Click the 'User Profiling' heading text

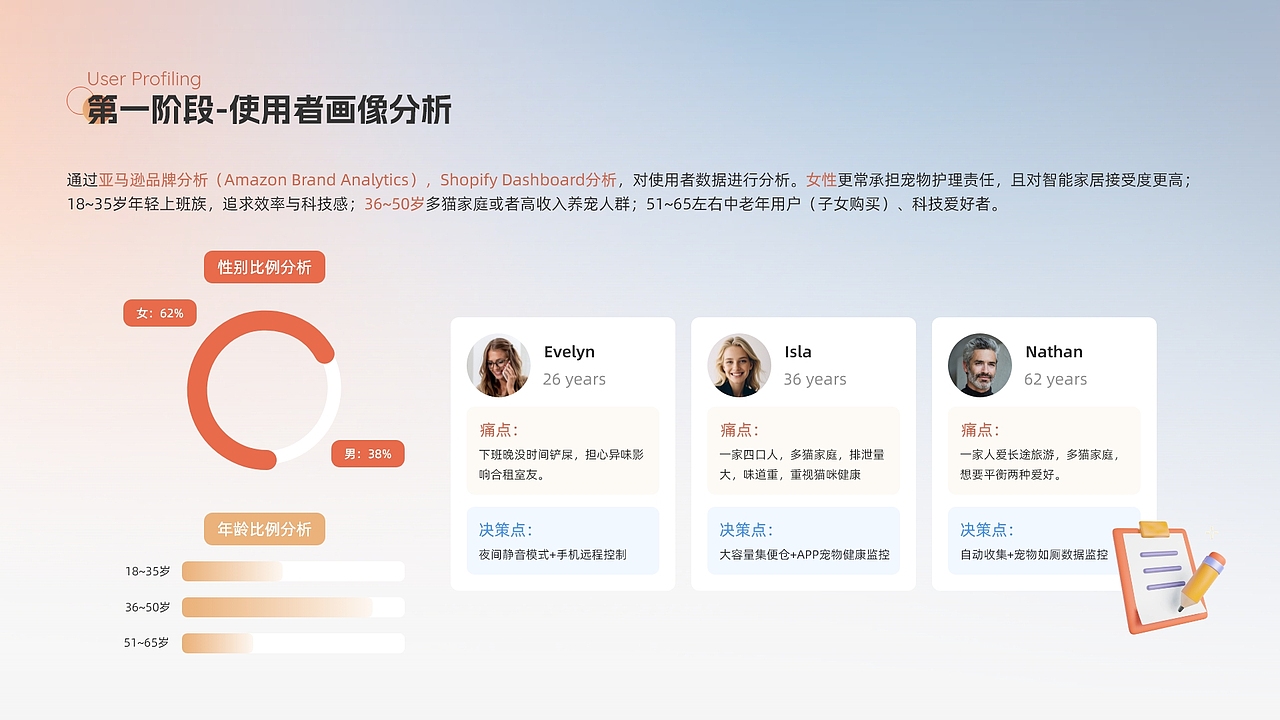tap(144, 79)
